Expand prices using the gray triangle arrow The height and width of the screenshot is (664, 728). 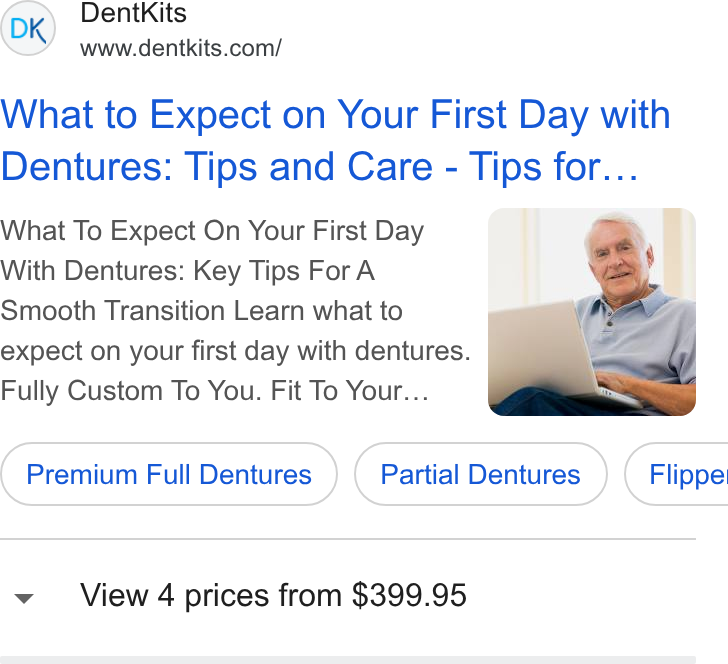[24, 598]
